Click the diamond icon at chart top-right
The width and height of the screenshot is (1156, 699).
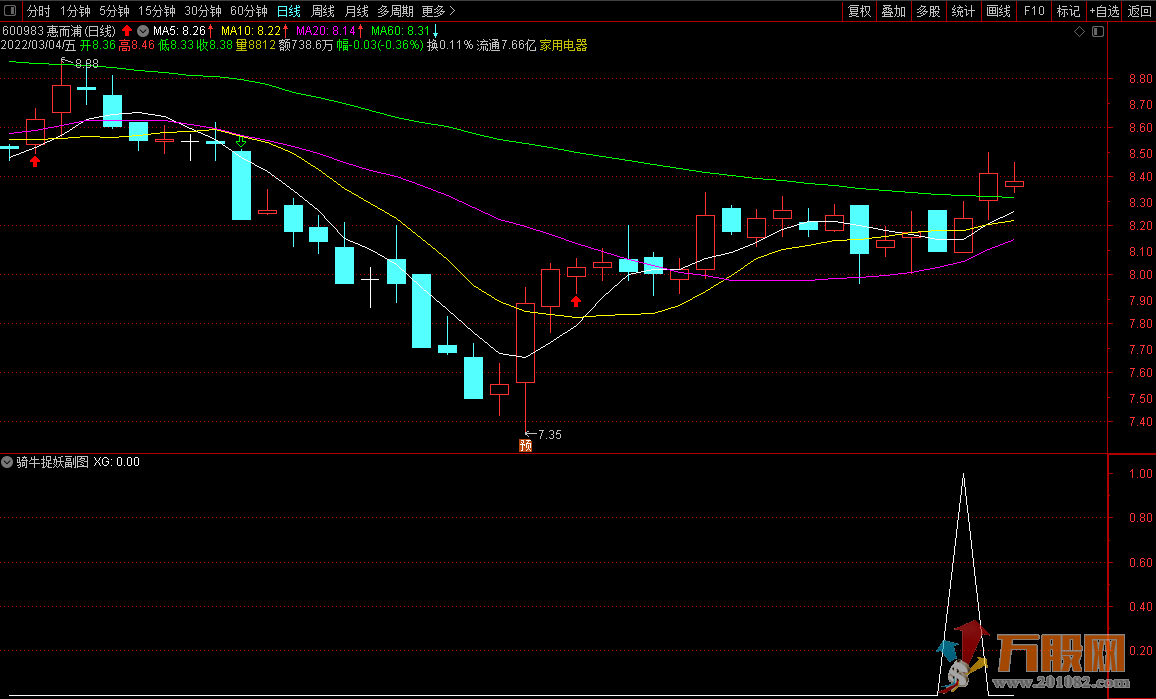(x=1079, y=32)
